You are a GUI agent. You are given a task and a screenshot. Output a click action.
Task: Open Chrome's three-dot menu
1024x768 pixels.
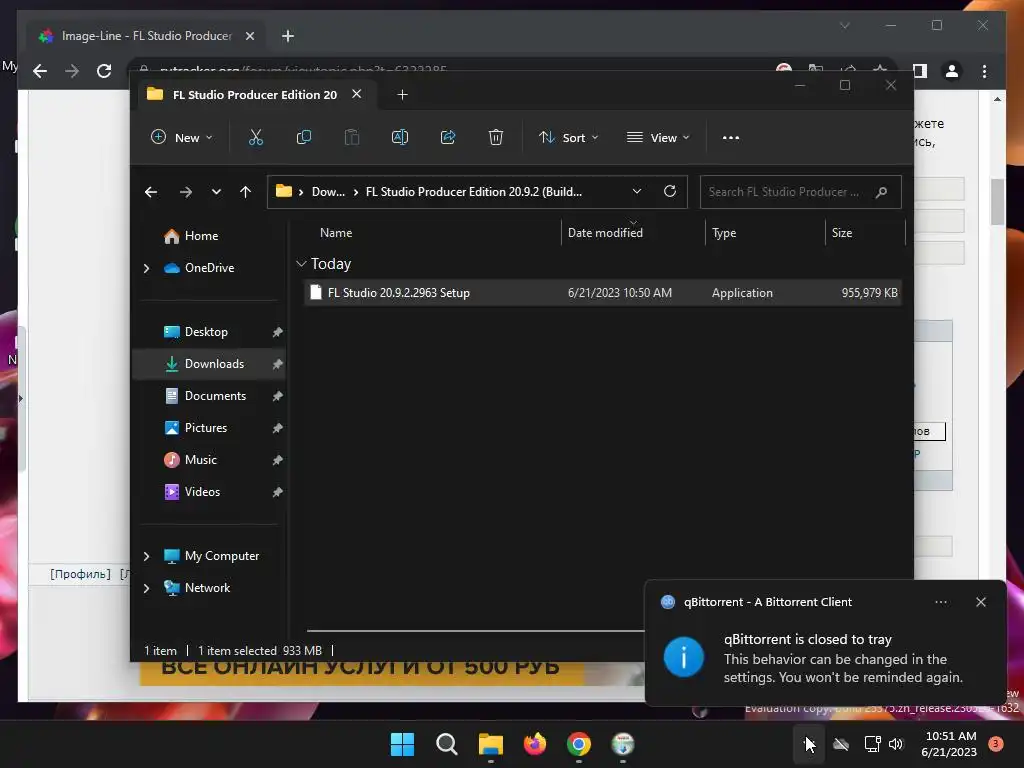[984, 71]
